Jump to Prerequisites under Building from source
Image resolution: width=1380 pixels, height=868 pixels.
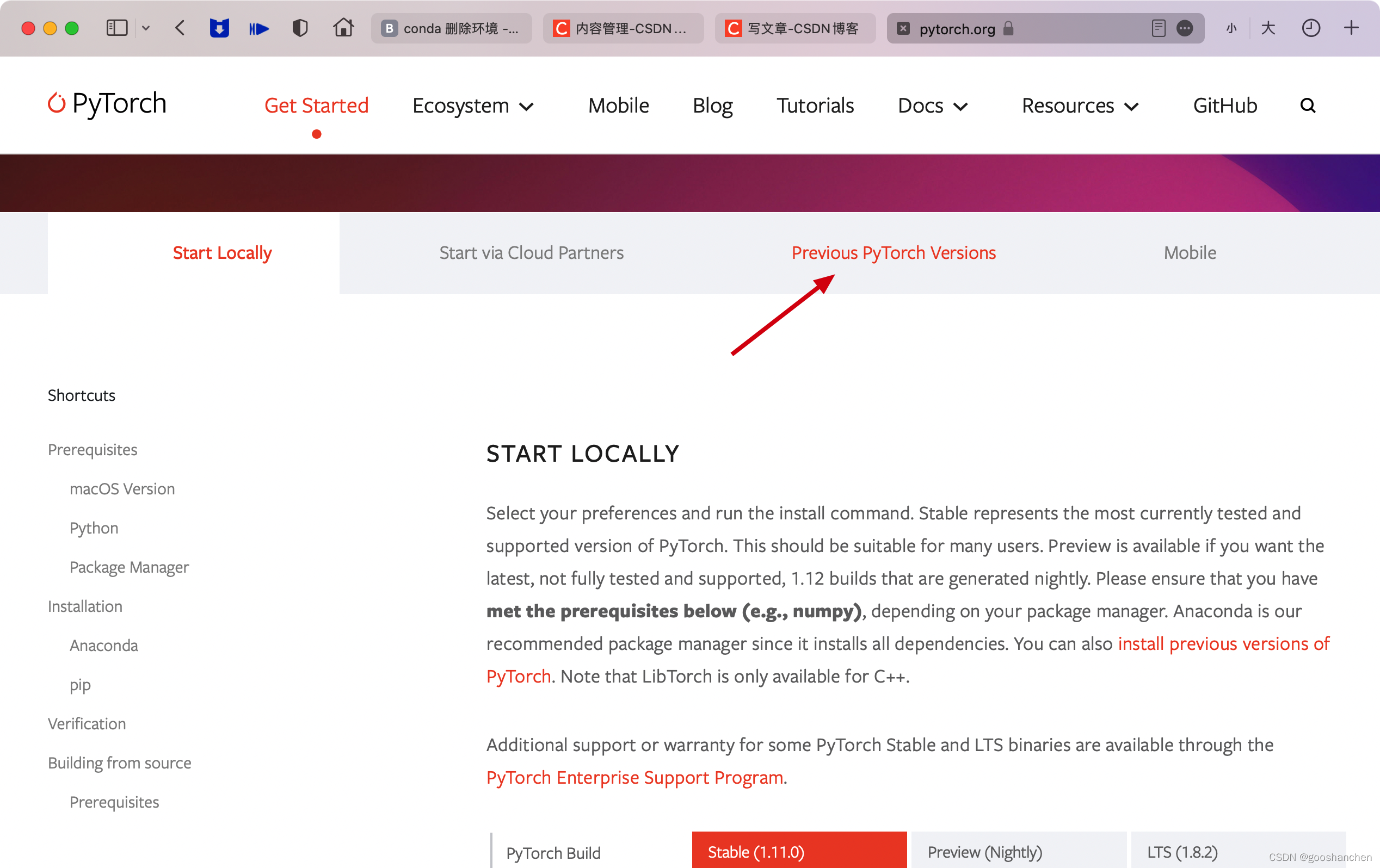point(114,802)
